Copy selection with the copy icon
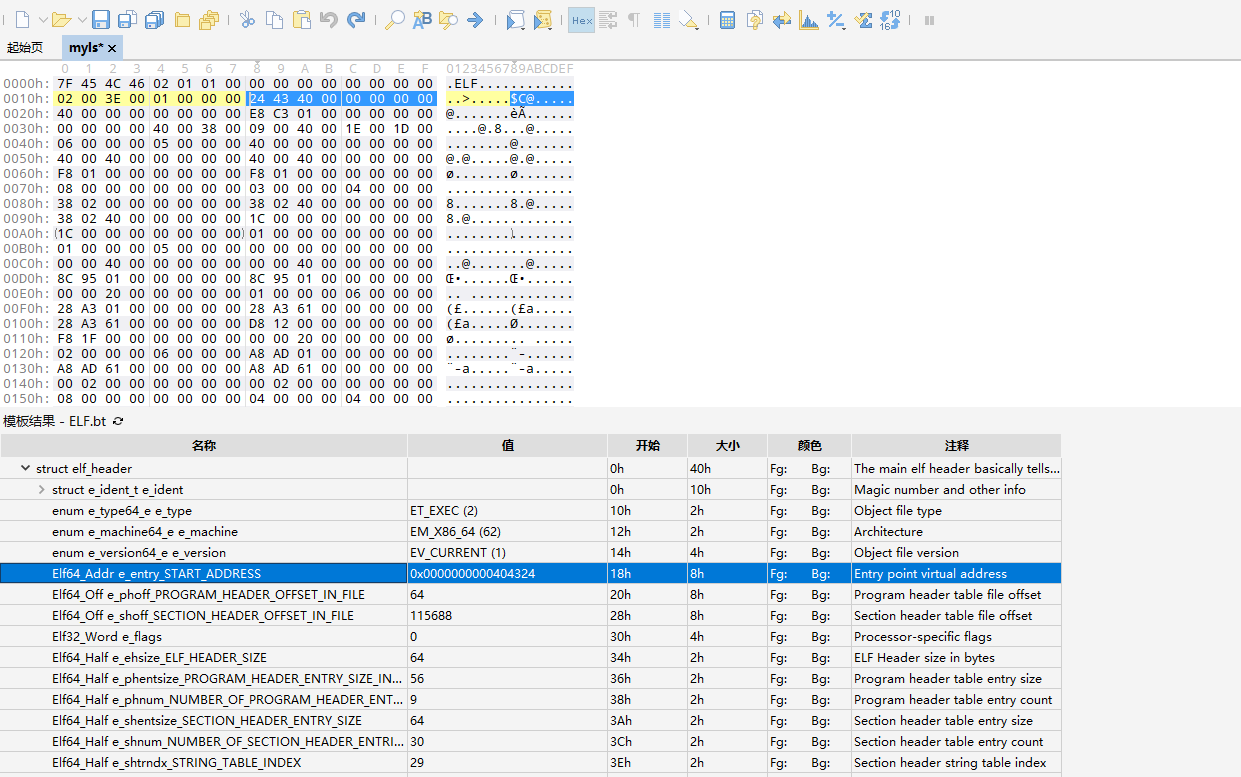Viewport: 1241px width, 777px height. (275, 20)
